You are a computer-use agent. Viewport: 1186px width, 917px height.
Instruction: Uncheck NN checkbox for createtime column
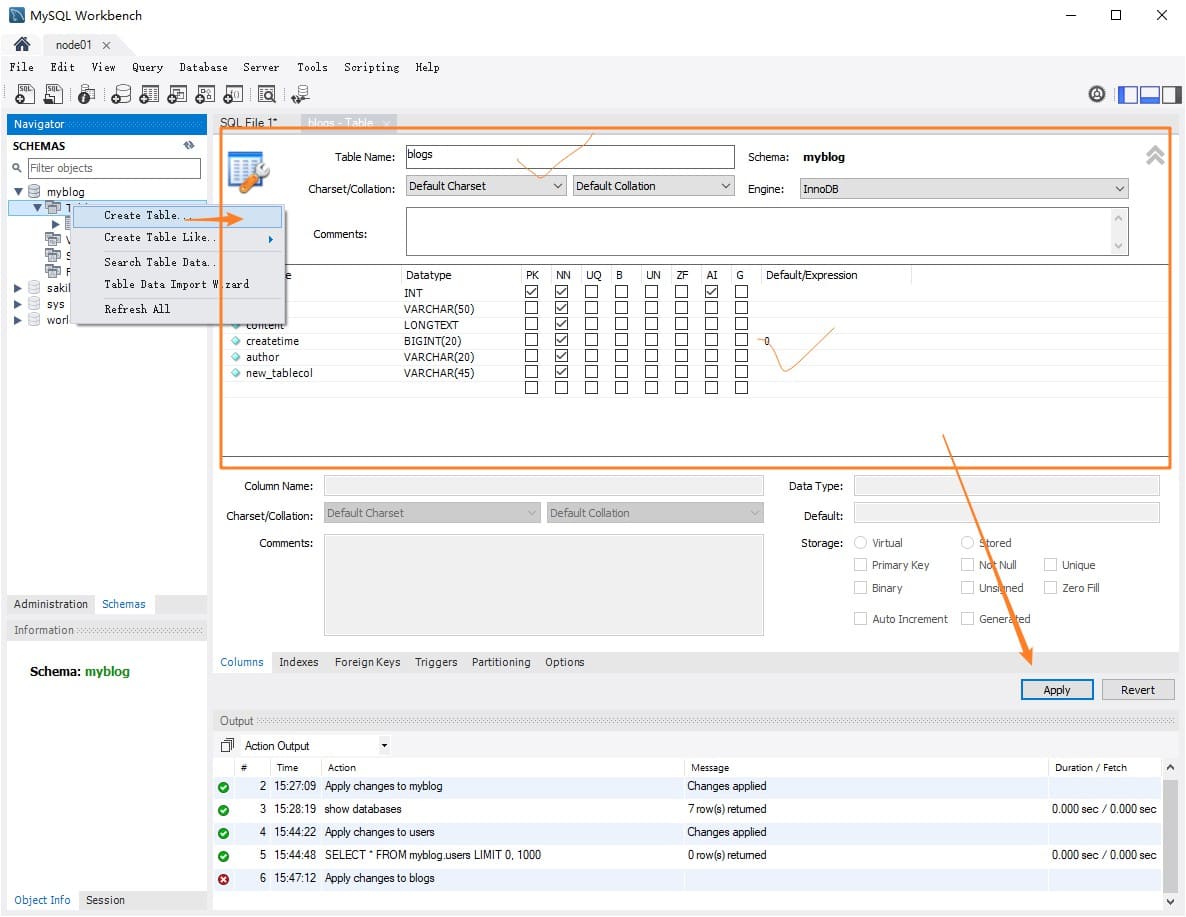[x=561, y=341]
